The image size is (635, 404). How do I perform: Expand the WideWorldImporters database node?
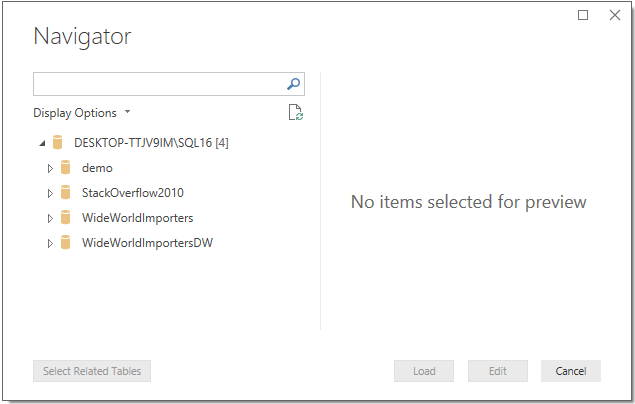[x=50, y=218]
